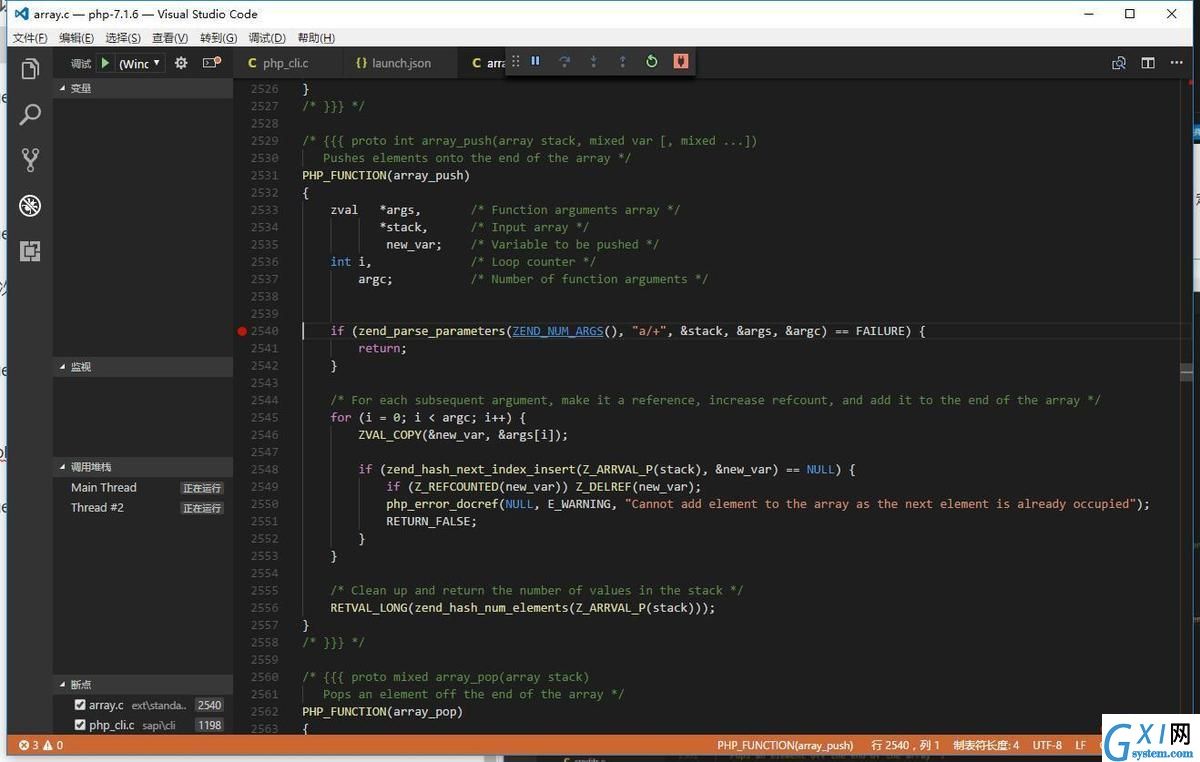Image resolution: width=1200 pixels, height=762 pixels.
Task: Open the 转到(G) menu
Action: click(218, 38)
